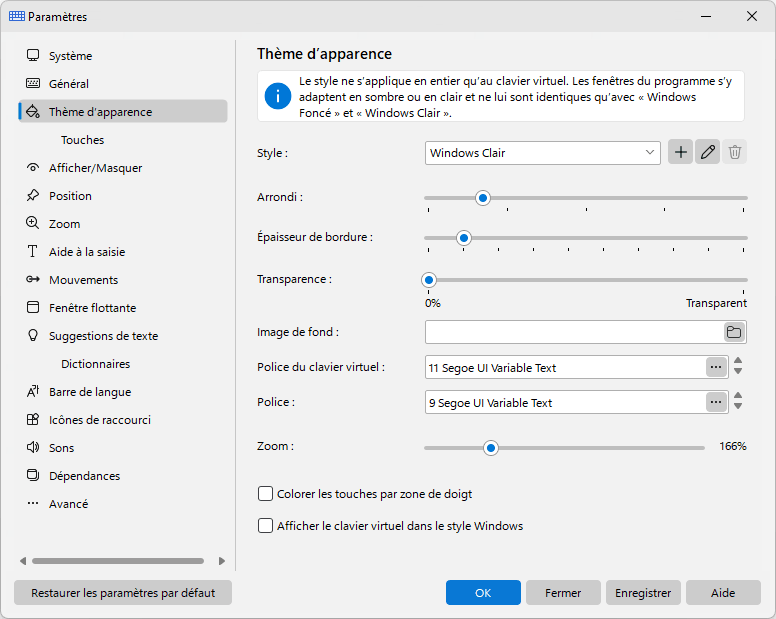Open font picker for virtual keyboard font

(716, 367)
